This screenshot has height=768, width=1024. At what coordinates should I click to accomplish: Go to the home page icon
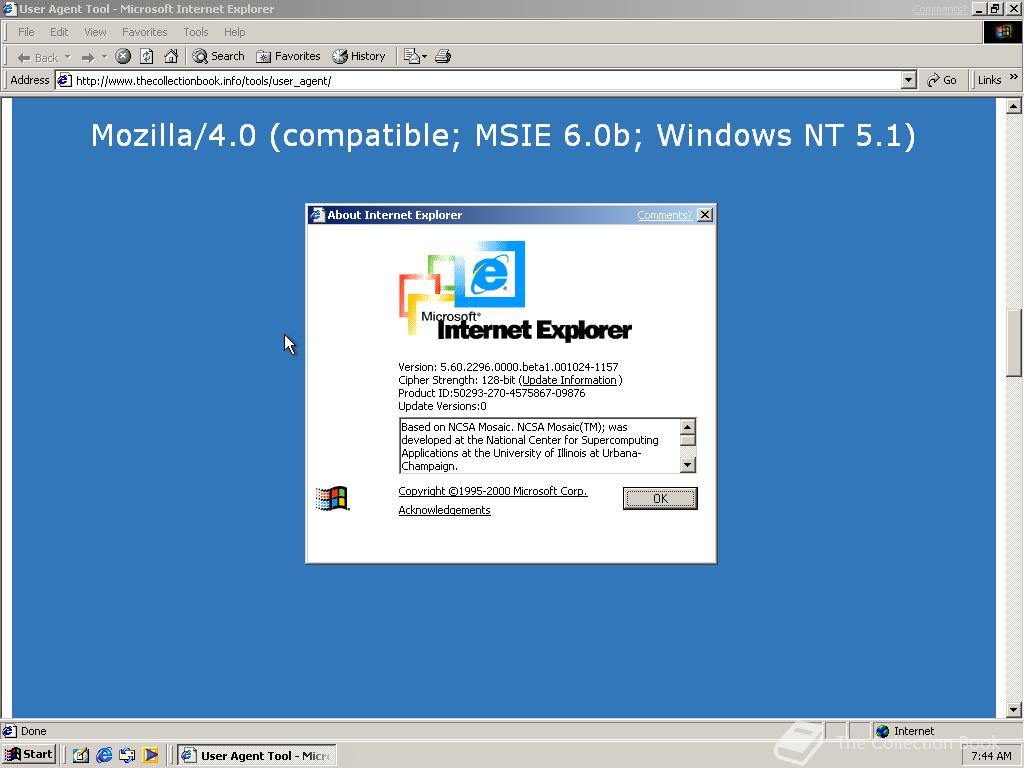pos(171,57)
